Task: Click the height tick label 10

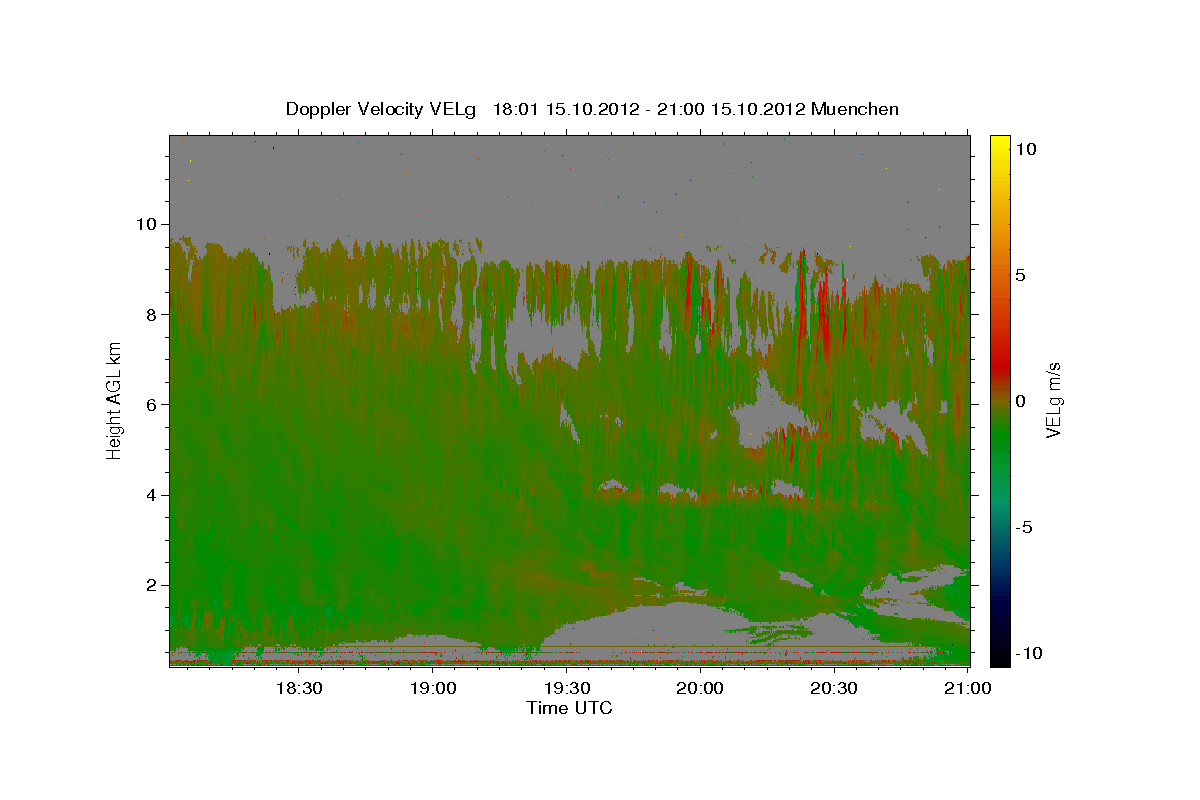Action: click(x=146, y=224)
